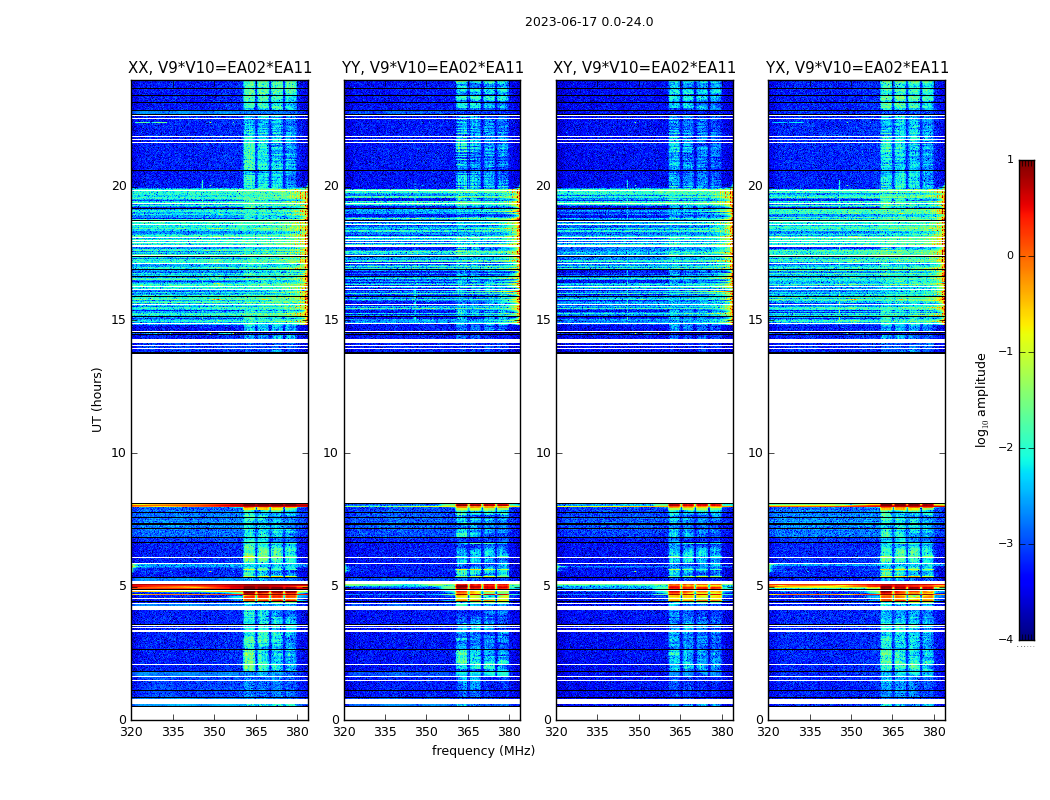
Task: Click the 20 tick beside the XY panel
Action: click(543, 185)
